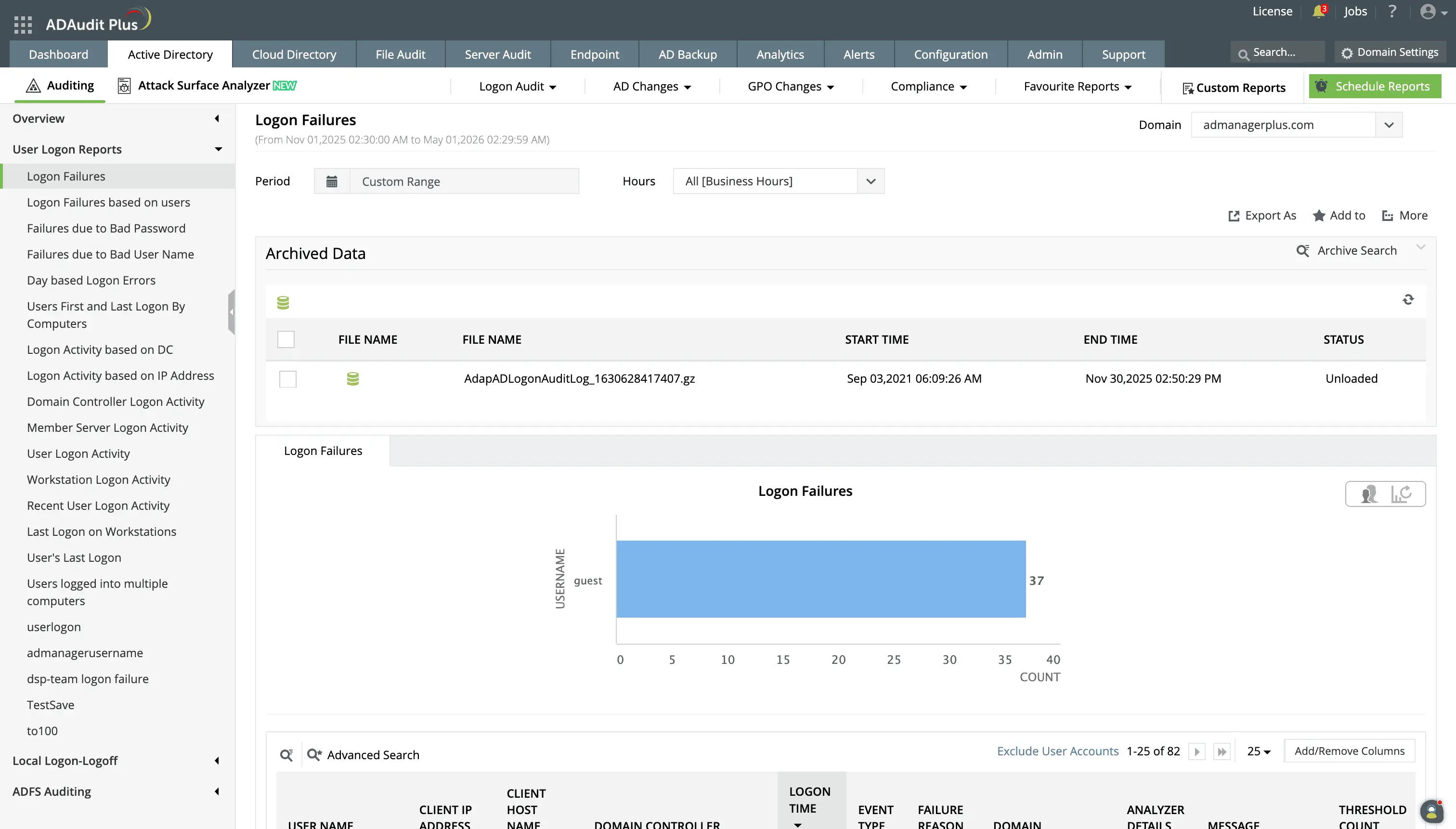Select all archived files header checkbox
1456x829 pixels.
click(x=286, y=339)
